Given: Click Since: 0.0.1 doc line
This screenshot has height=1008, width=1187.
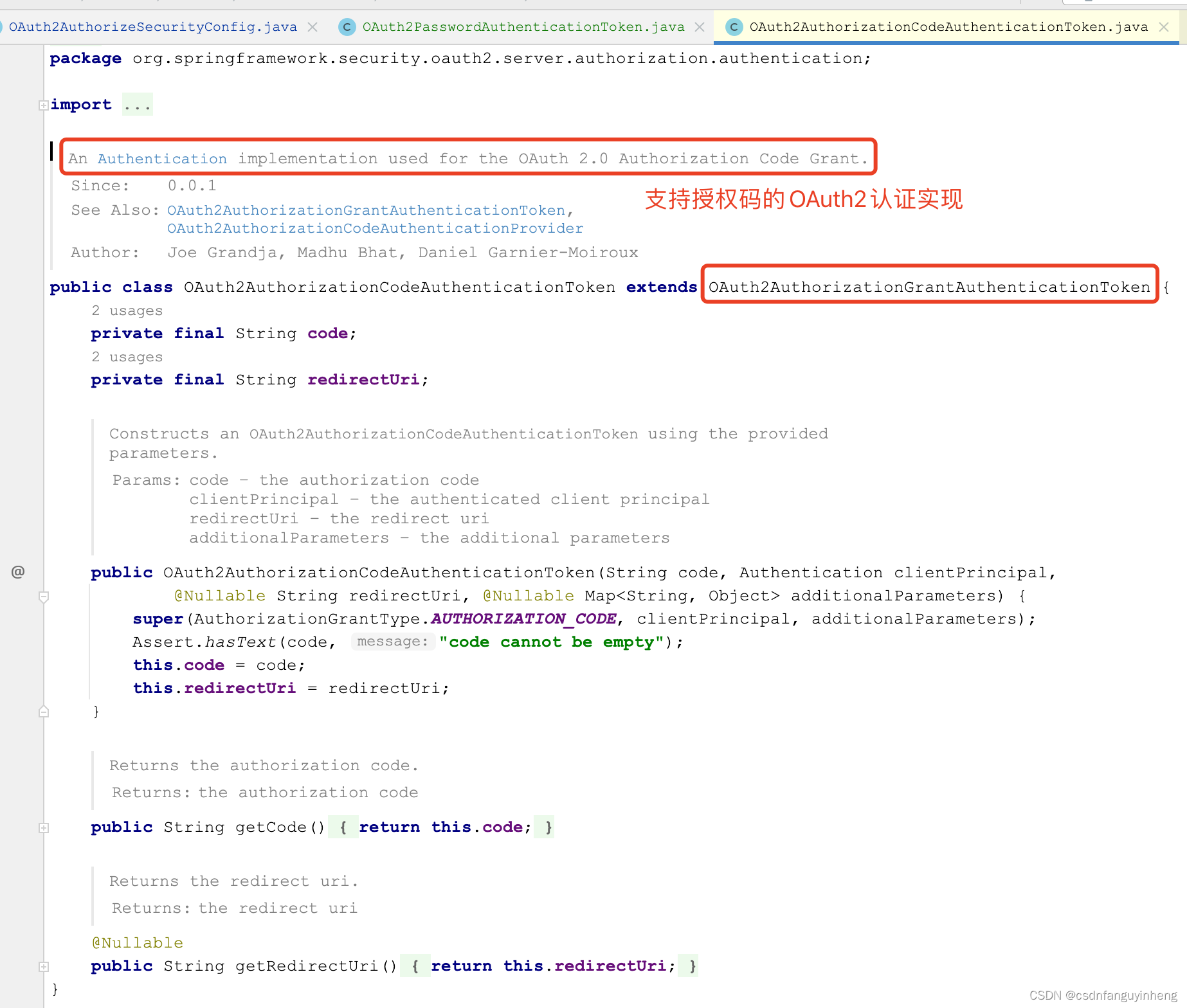Looking at the screenshot, I should point(144,186).
